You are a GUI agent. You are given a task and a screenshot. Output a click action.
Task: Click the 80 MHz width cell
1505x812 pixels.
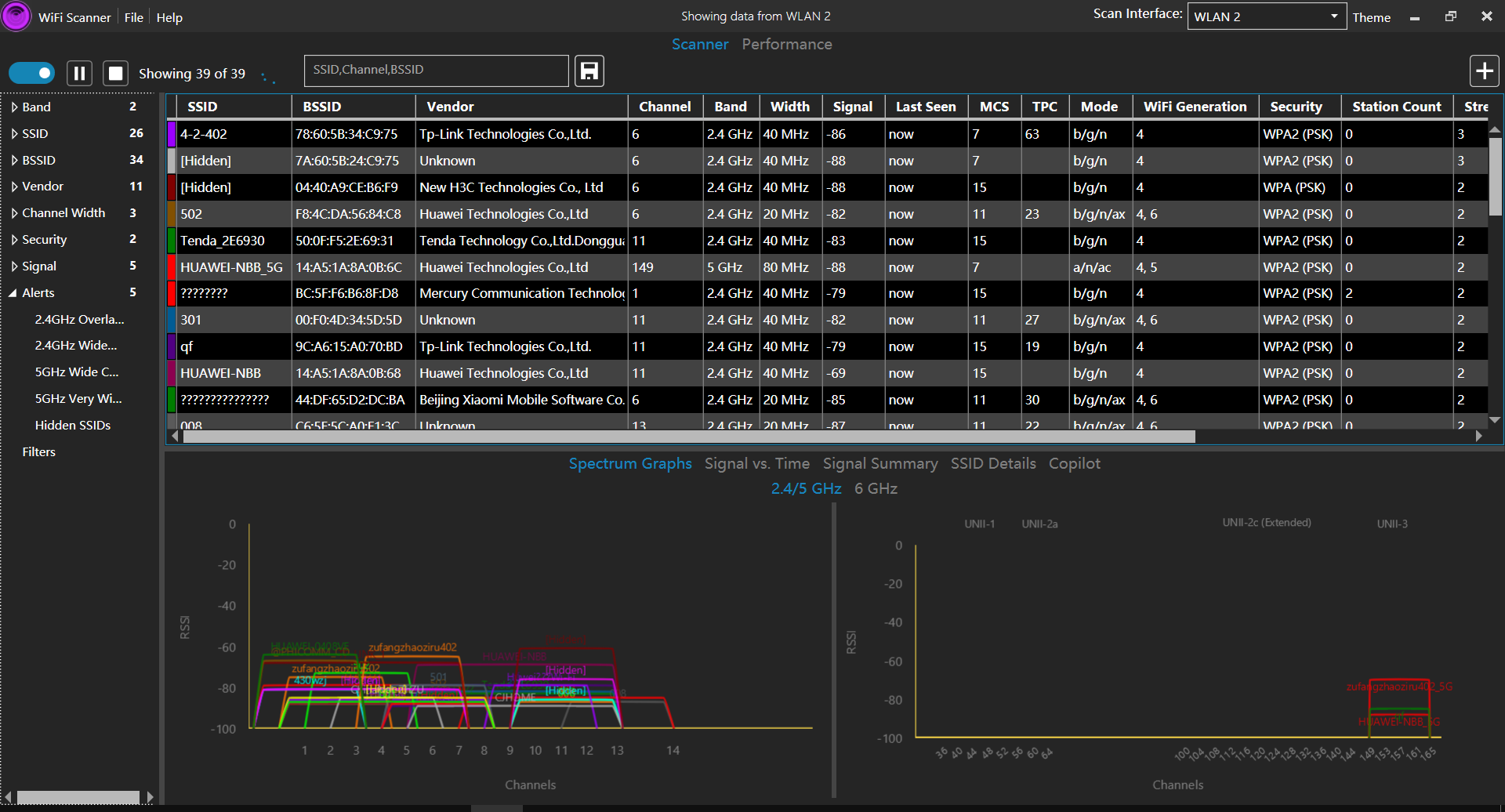pos(790,267)
